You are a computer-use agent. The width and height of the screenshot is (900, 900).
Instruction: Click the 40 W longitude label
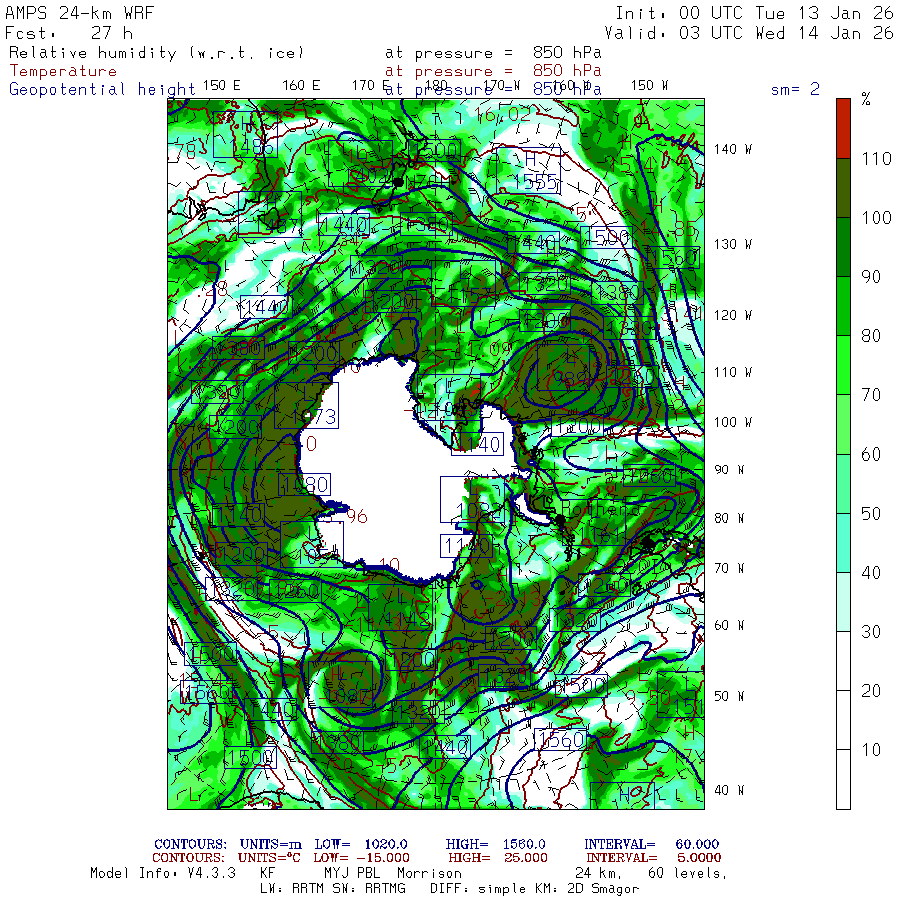728,789
